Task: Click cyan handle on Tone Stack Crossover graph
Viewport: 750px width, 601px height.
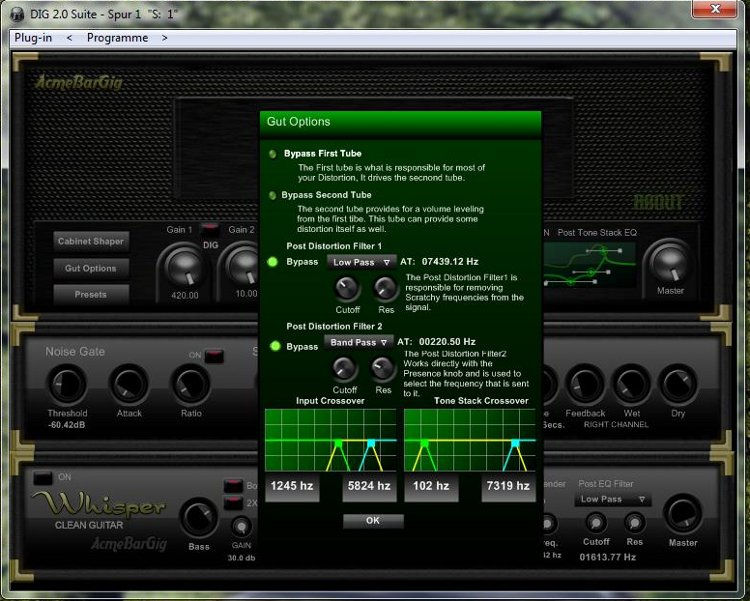Action: [515, 444]
